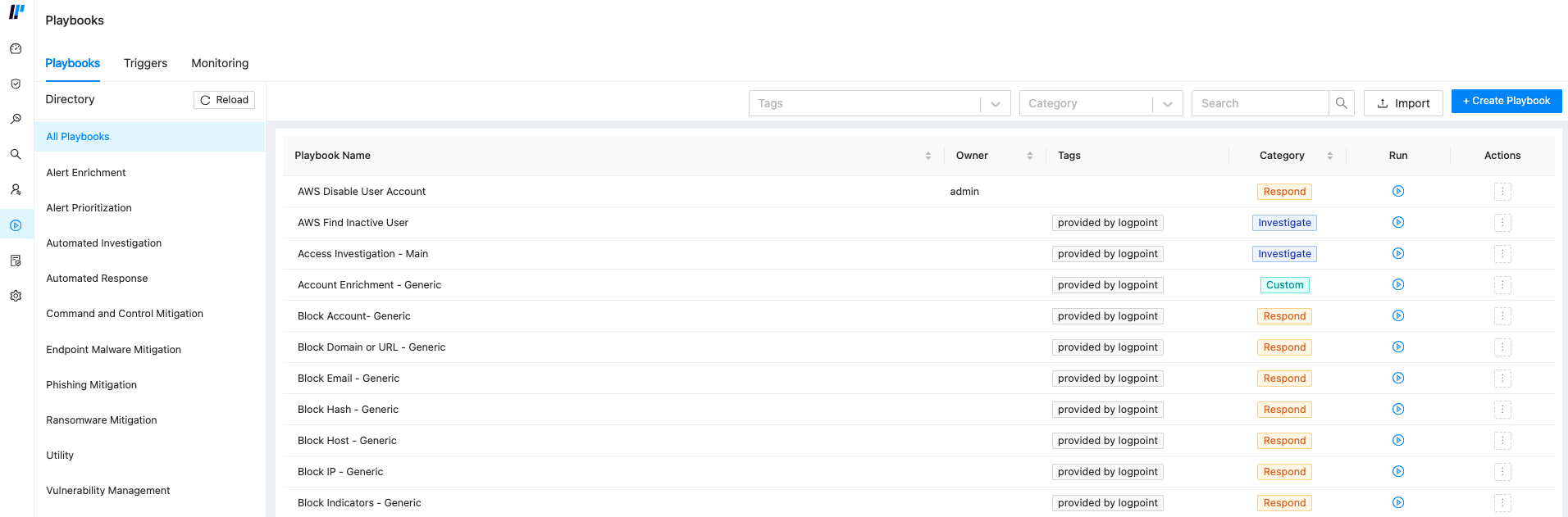Click the Import button
This screenshot has height=517, width=1568.
click(x=1402, y=103)
